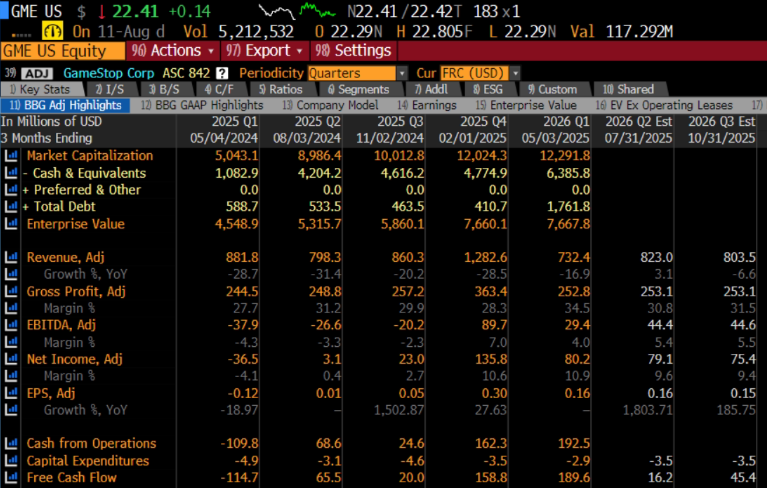The width and height of the screenshot is (767, 488).
Task: Switch to the I/S tab
Action: coord(110,89)
